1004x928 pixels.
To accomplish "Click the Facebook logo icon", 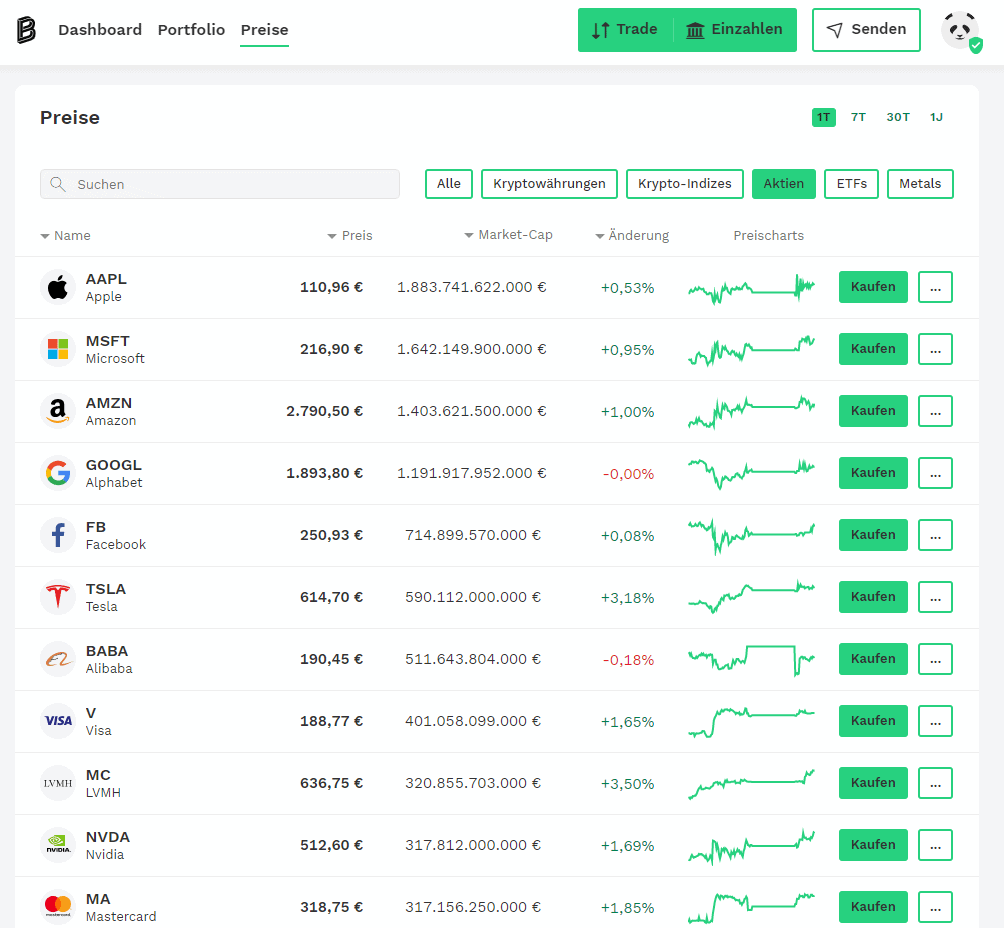I will coord(58,535).
